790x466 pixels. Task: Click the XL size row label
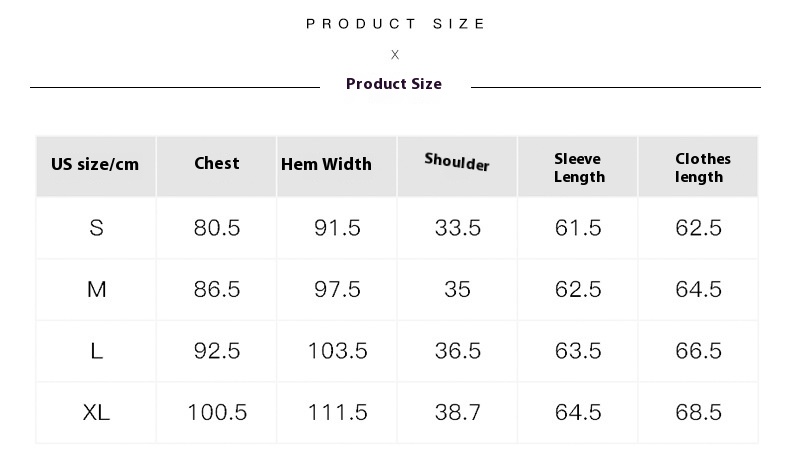pos(96,413)
